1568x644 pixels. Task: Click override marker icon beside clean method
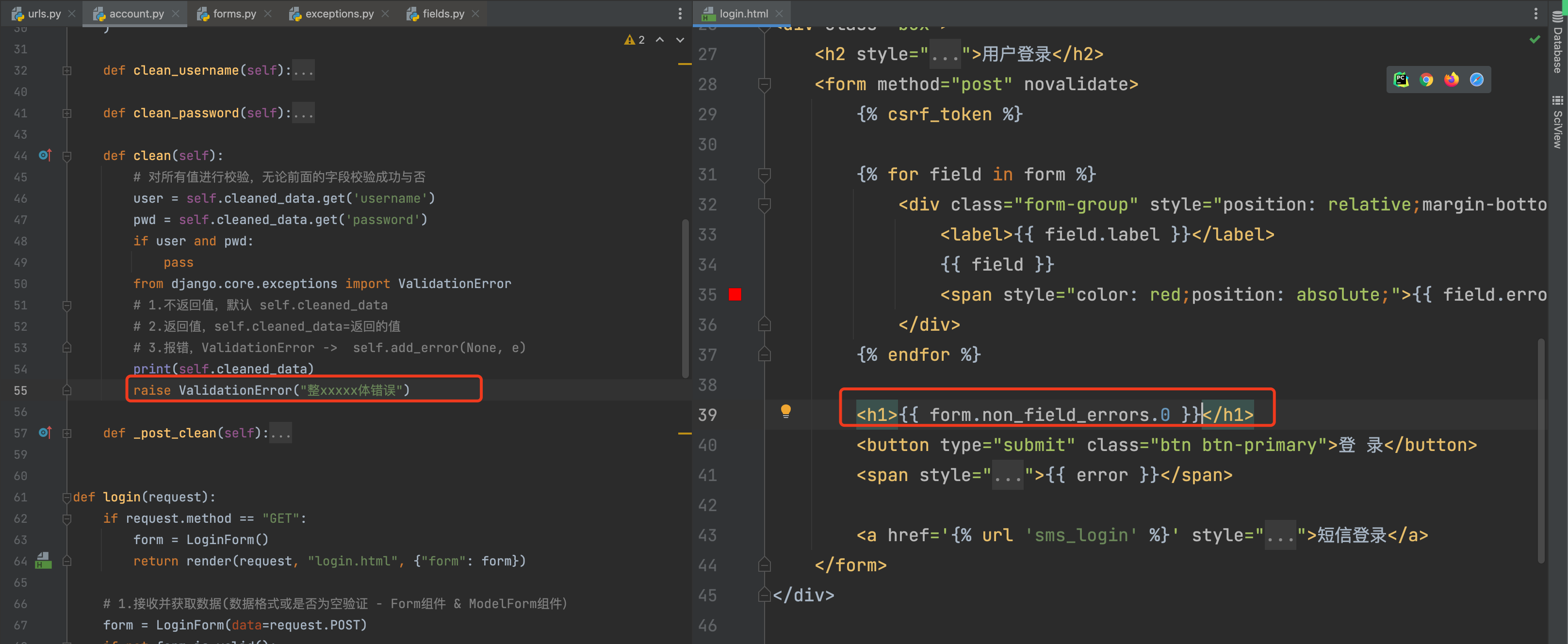coord(45,155)
